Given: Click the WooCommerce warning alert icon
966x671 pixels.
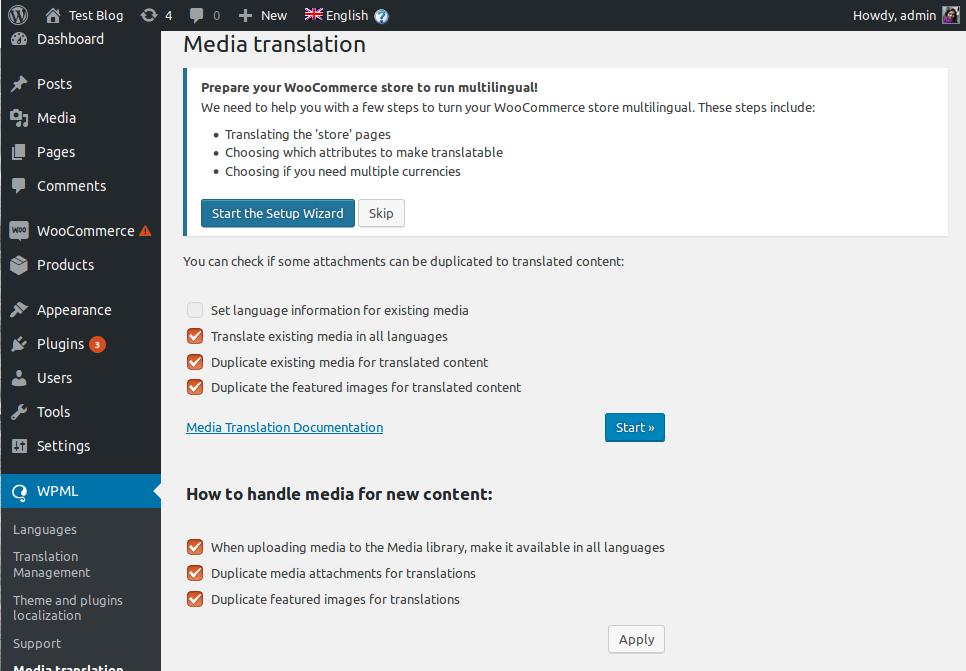Looking at the screenshot, I should pyautogui.click(x=145, y=231).
